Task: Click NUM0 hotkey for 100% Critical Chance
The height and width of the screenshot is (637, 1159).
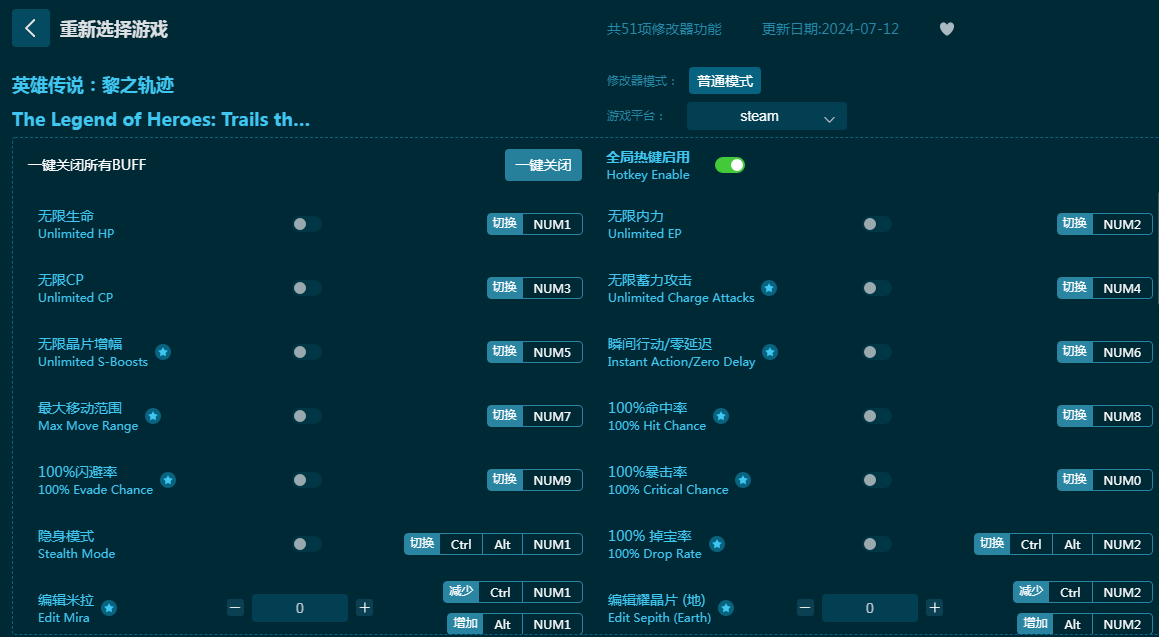Action: [x=1122, y=480]
